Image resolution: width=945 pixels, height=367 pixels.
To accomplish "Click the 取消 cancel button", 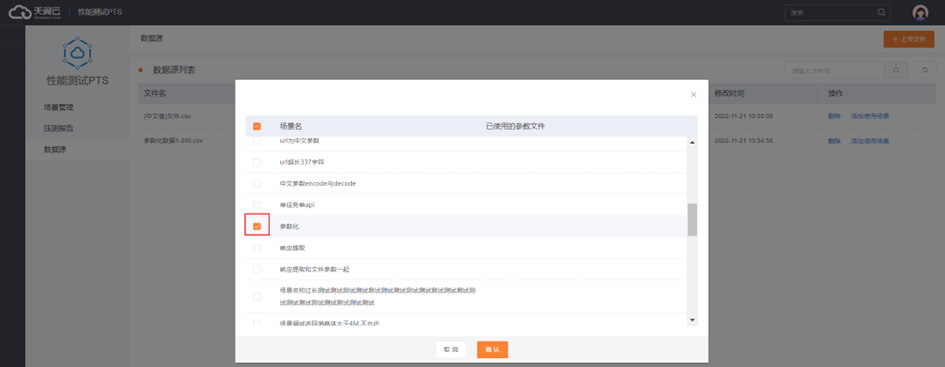I will [451, 350].
